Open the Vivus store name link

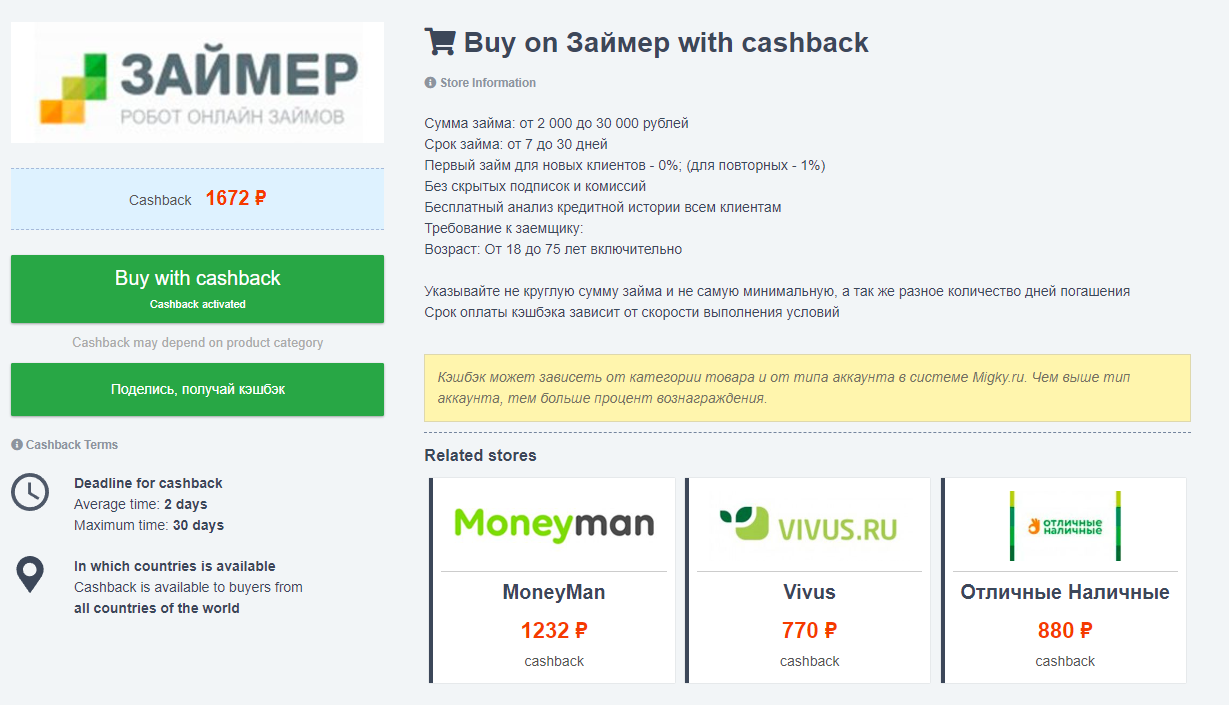click(809, 592)
